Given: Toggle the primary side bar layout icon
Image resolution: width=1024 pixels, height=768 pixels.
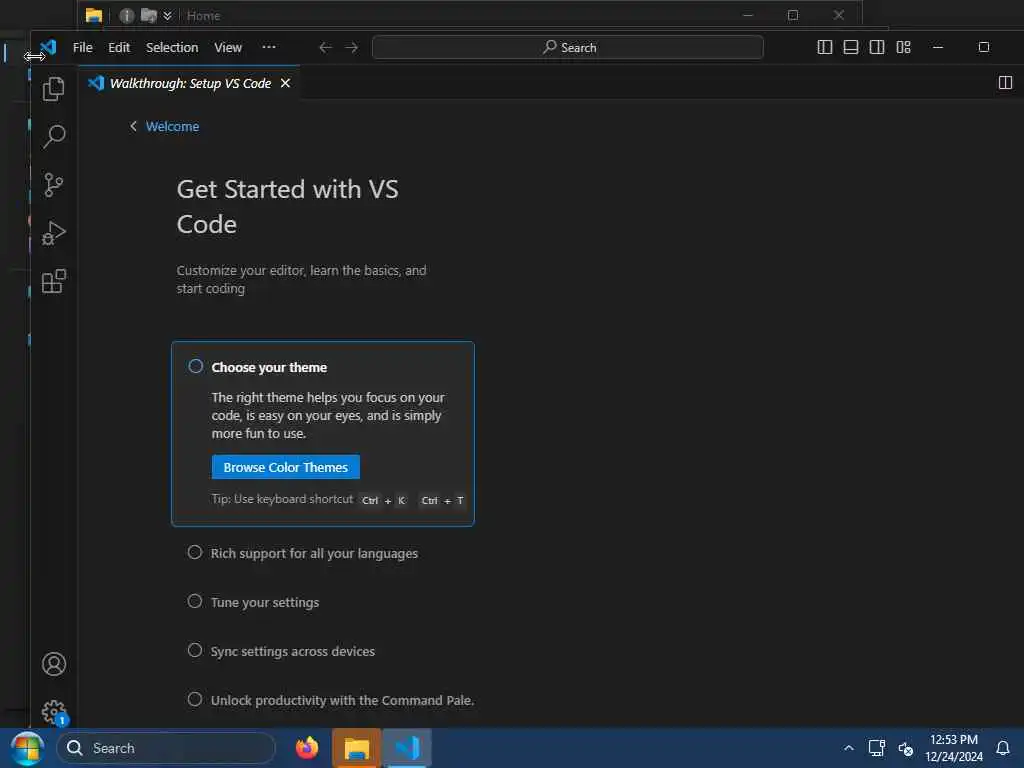Looking at the screenshot, I should pos(825,47).
